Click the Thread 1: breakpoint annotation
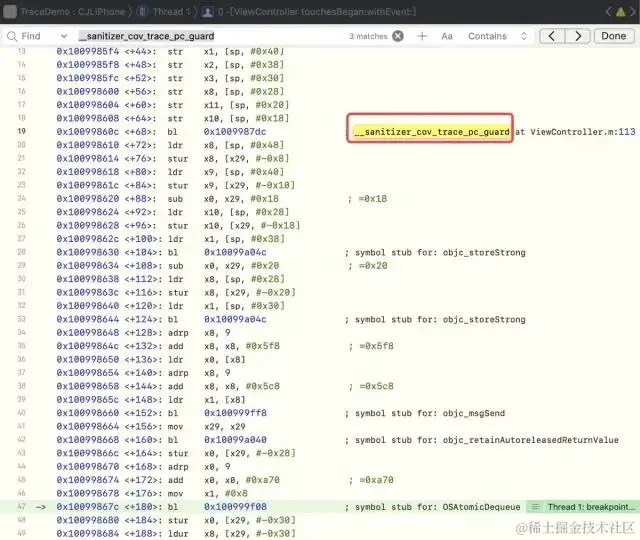This screenshot has width=640, height=540. [584, 507]
